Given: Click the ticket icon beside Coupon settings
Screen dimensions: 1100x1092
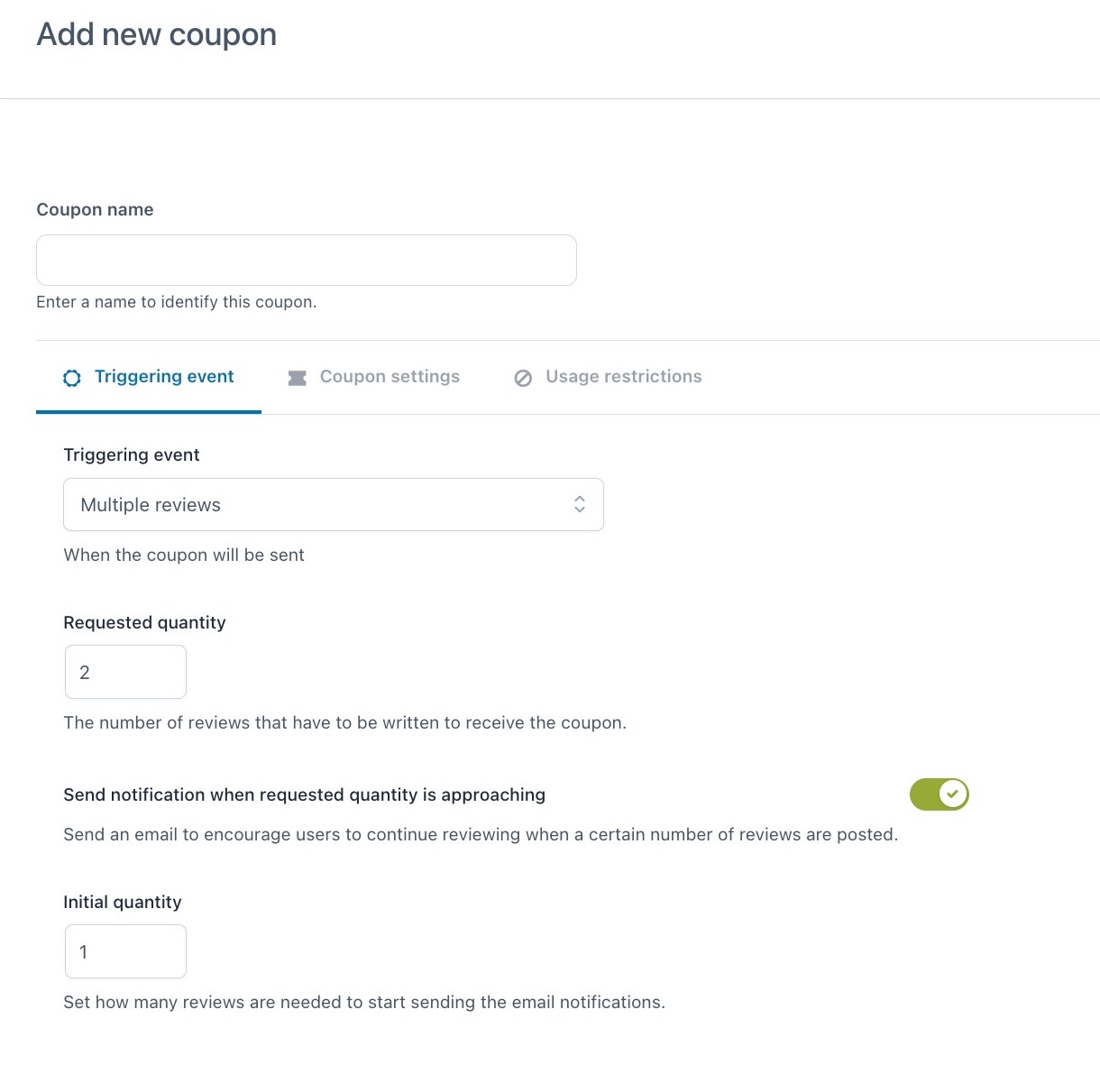Looking at the screenshot, I should coord(297,378).
